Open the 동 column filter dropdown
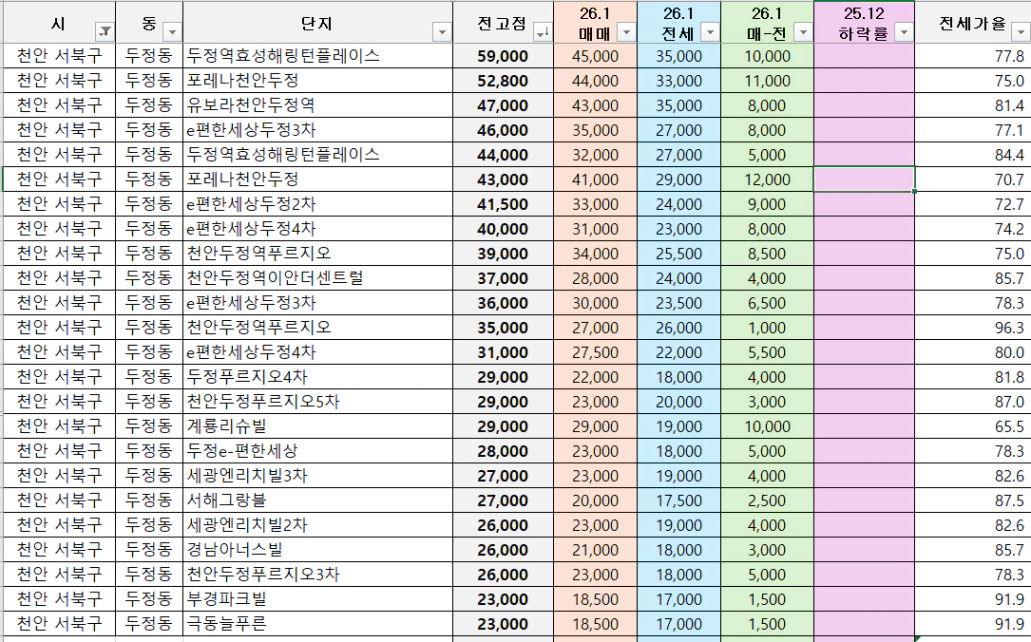This screenshot has width=1031, height=642. (x=172, y=32)
